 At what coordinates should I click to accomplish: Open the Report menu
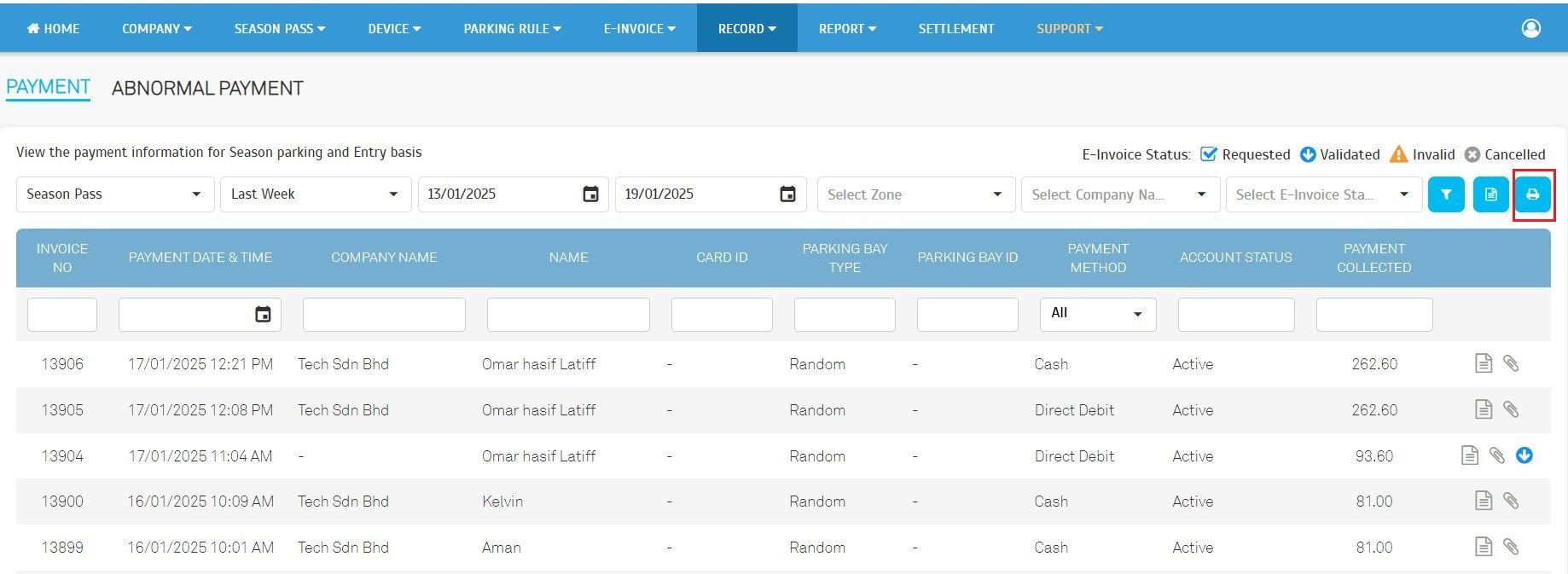[847, 29]
